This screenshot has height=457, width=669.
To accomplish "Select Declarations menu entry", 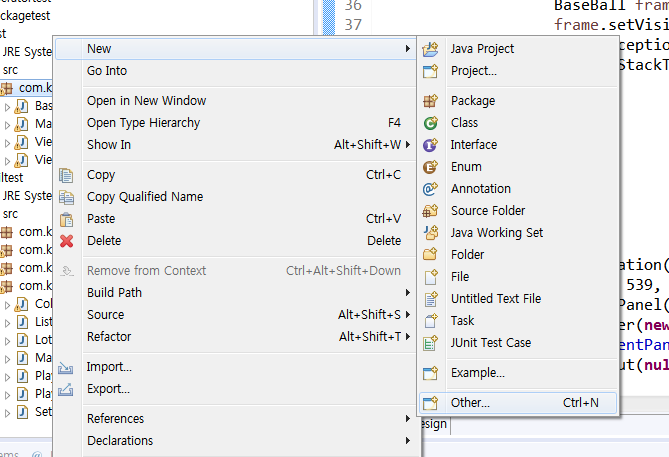I will [x=236, y=441].
